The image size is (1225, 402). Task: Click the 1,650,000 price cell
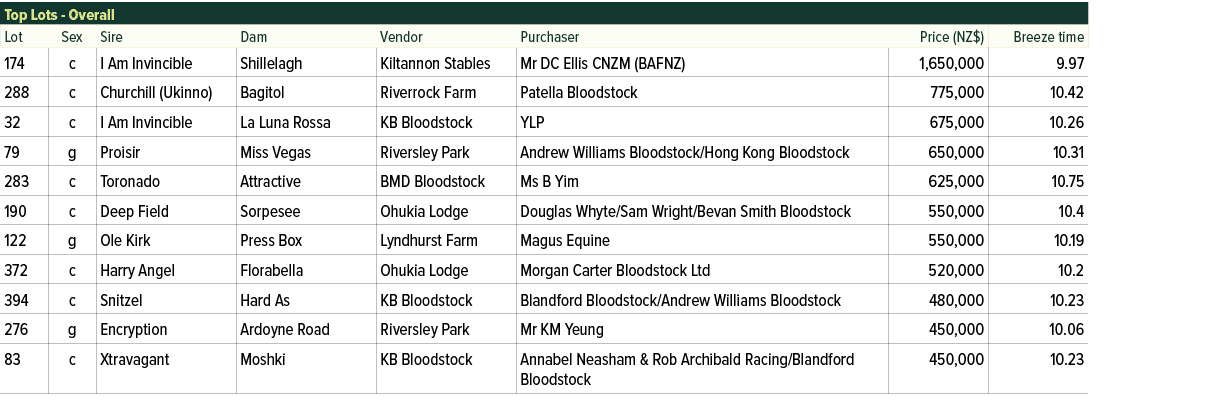coord(951,63)
